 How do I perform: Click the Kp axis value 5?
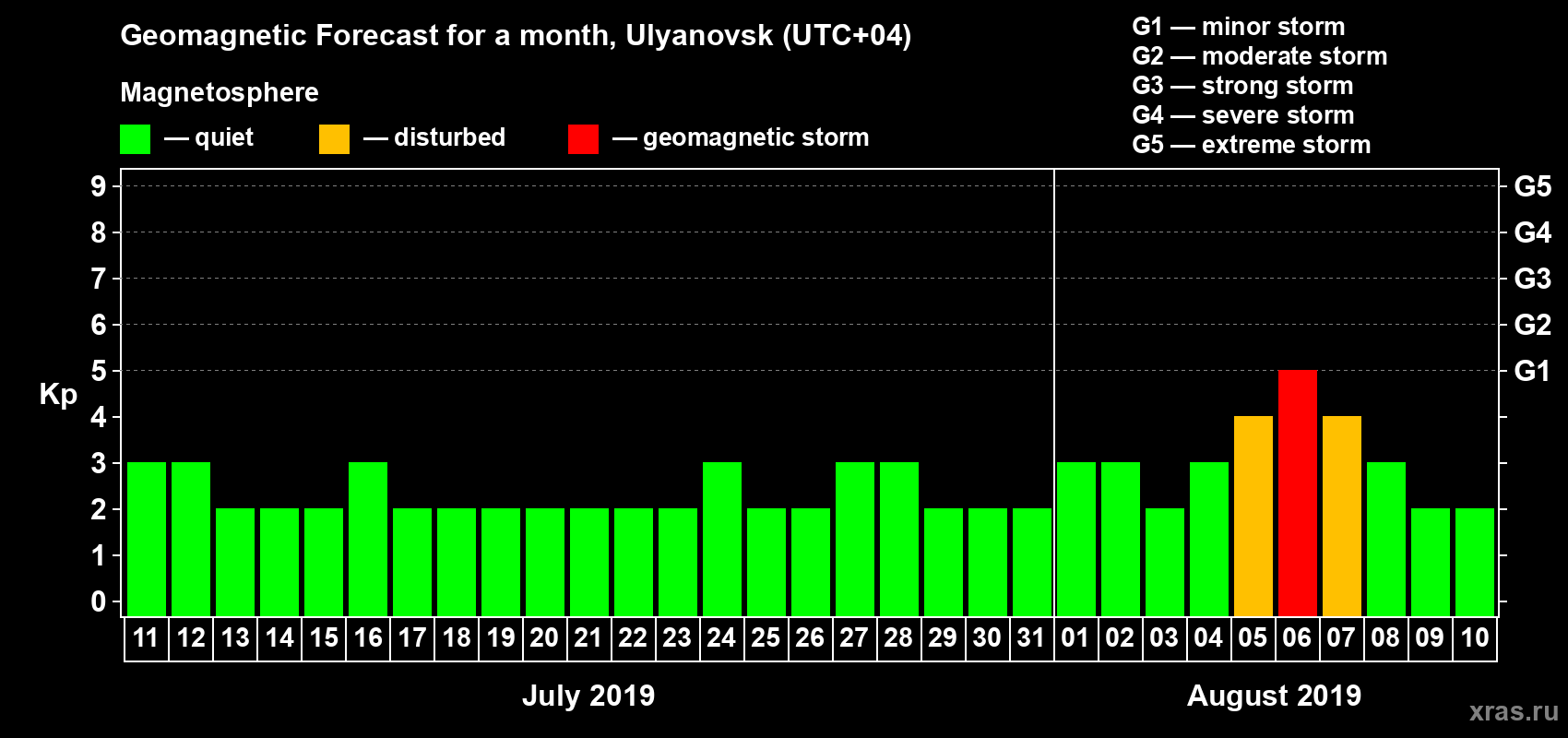[99, 371]
